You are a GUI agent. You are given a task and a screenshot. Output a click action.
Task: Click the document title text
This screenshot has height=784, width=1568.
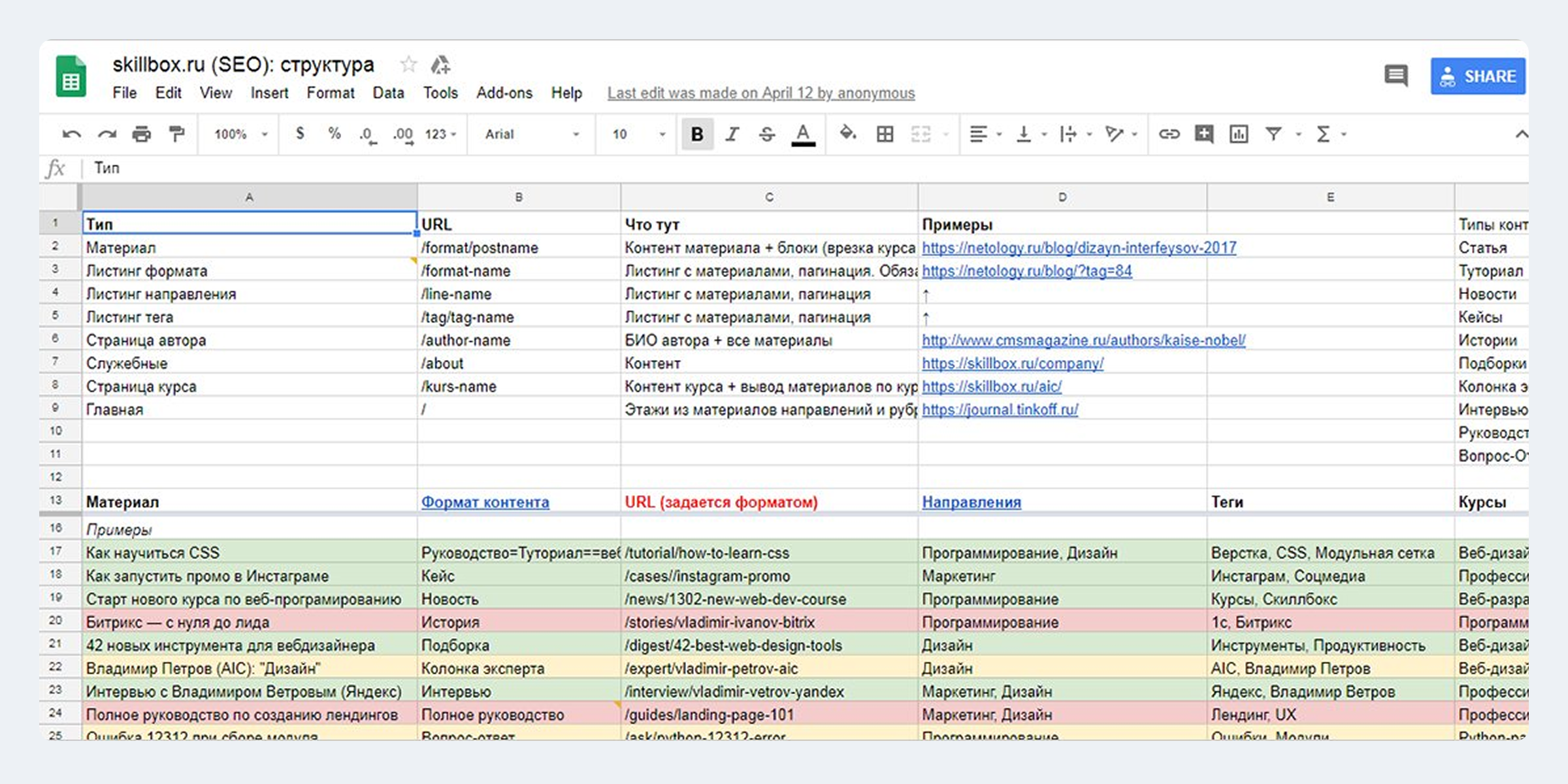[x=243, y=65]
